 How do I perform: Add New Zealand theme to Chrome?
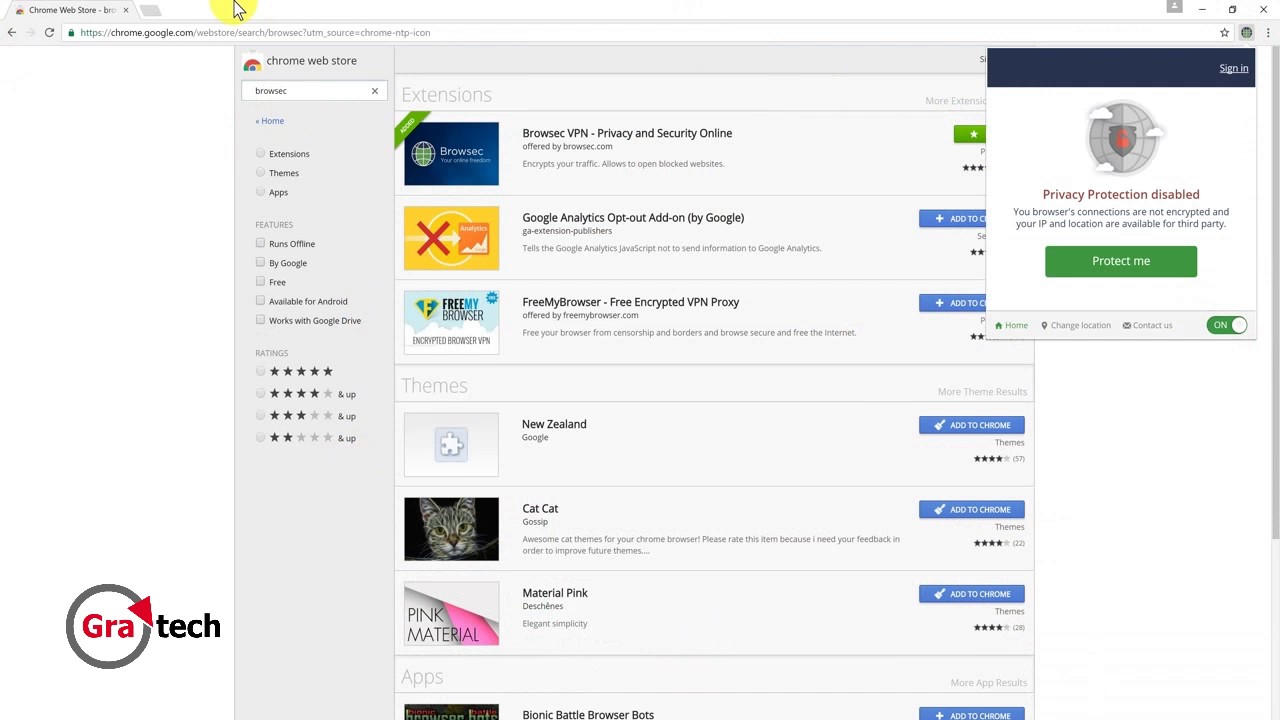tap(972, 425)
